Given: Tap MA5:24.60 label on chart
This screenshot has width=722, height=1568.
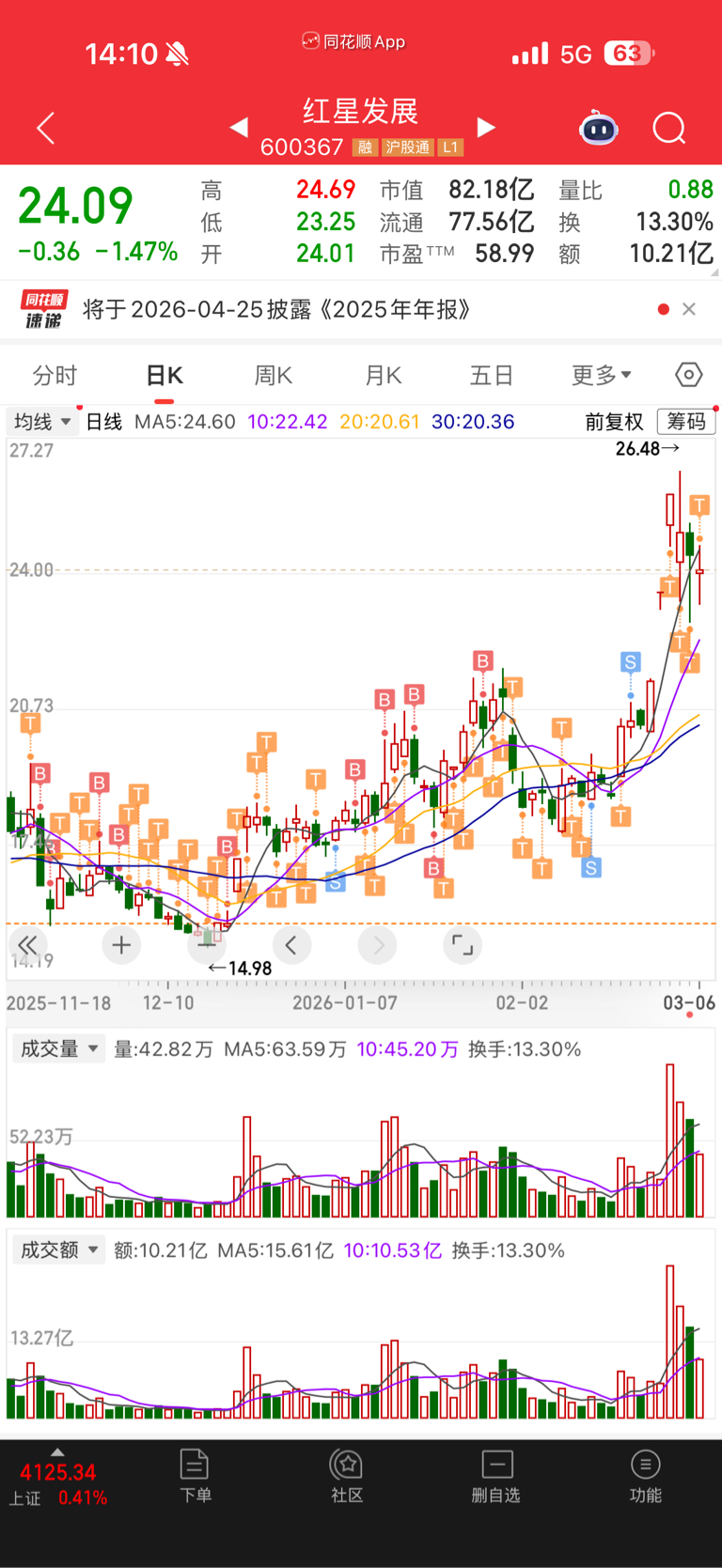Looking at the screenshot, I should point(184,422).
